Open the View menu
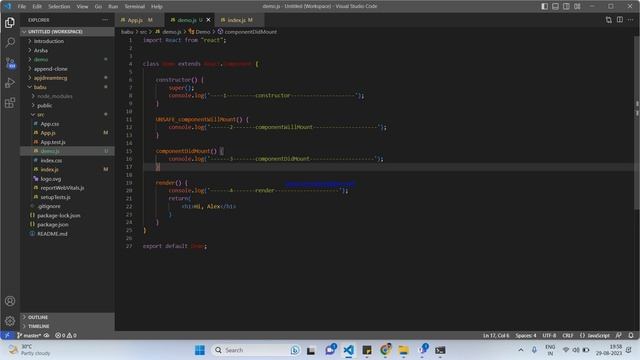Viewport: 640px width, 360px height. (82, 7)
